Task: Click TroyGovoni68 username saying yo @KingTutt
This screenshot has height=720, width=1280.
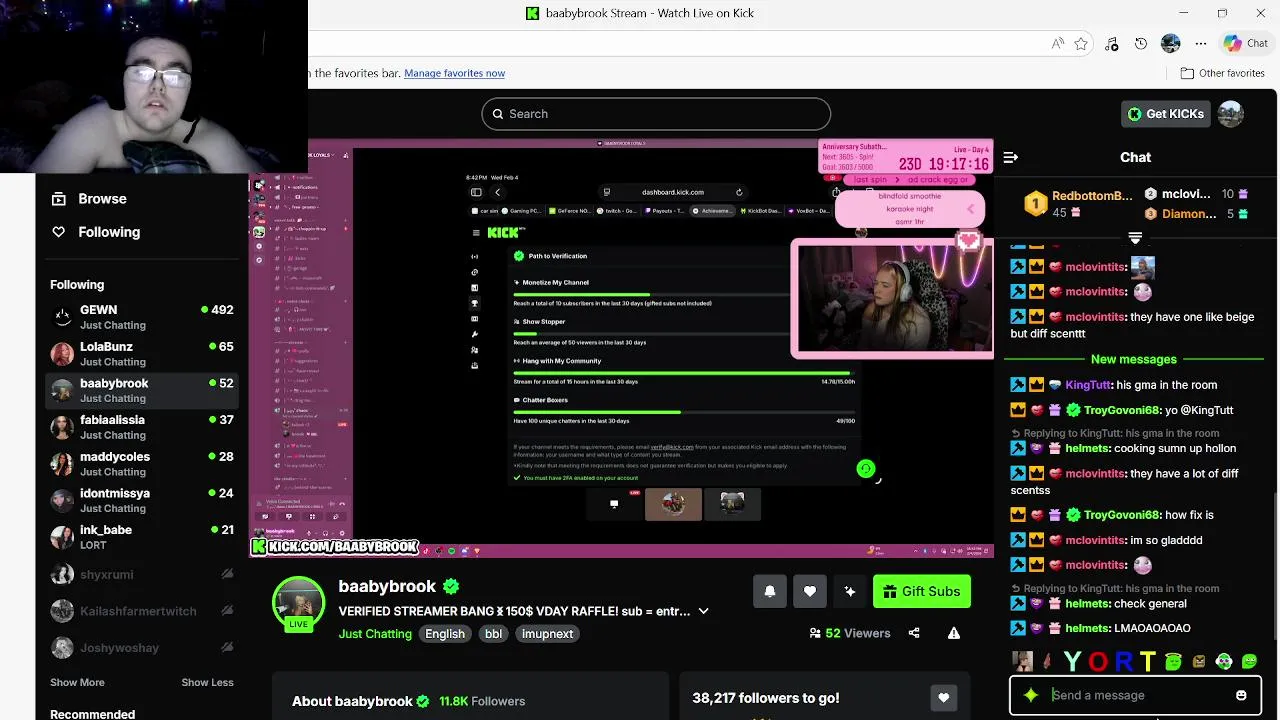Action: pos(1121,410)
